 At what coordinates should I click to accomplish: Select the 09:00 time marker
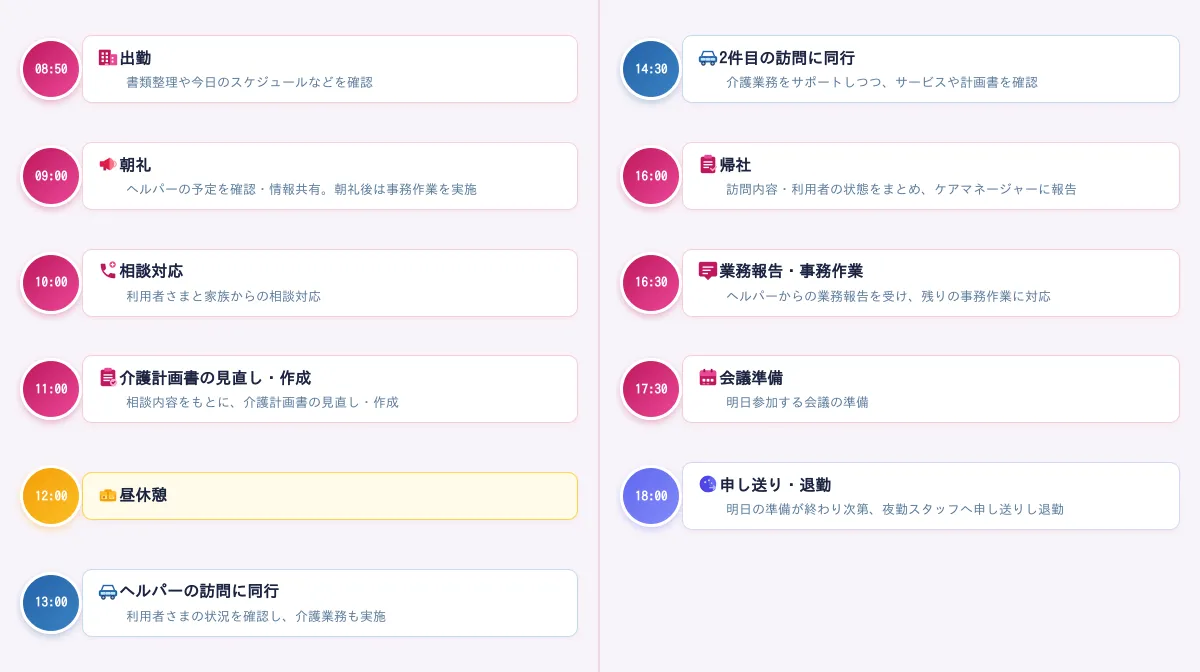tap(51, 176)
